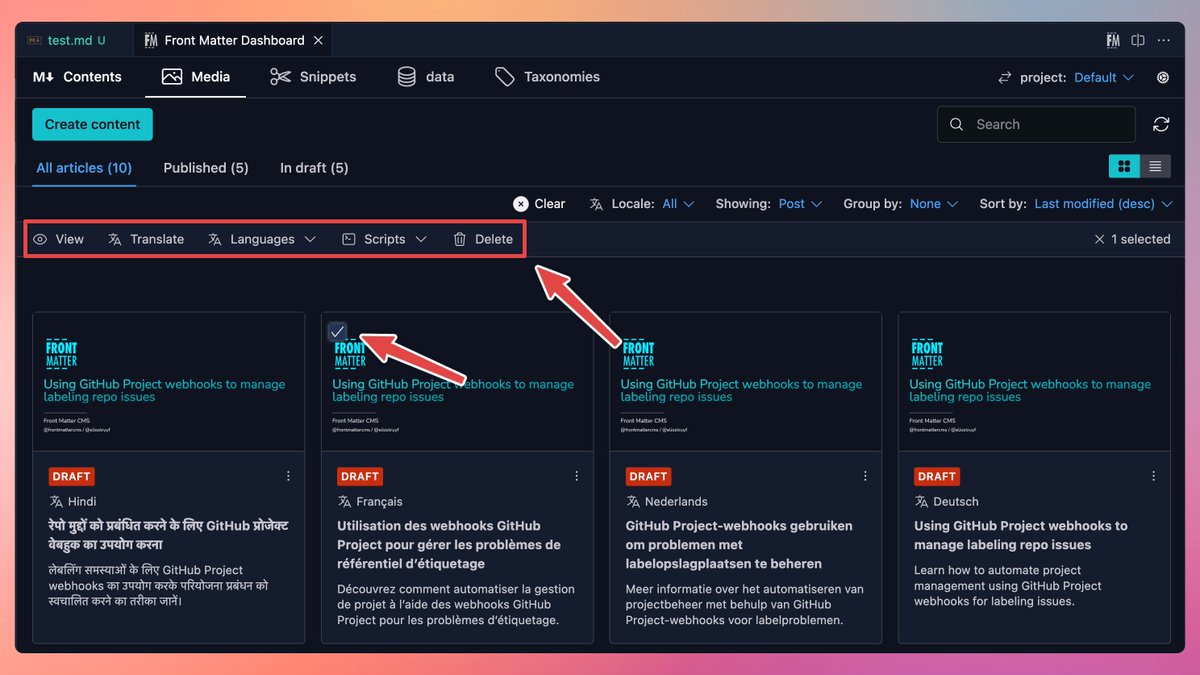Switch to list view layout
This screenshot has height=675, width=1200.
[1155, 166]
